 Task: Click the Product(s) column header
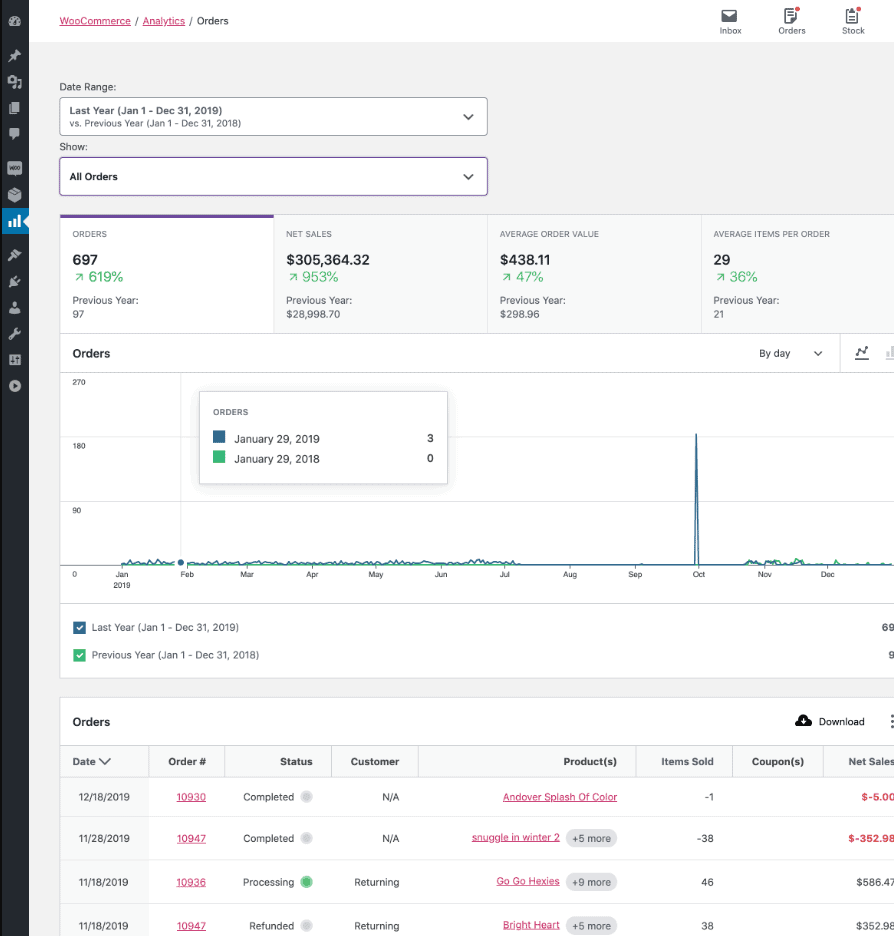[590, 761]
